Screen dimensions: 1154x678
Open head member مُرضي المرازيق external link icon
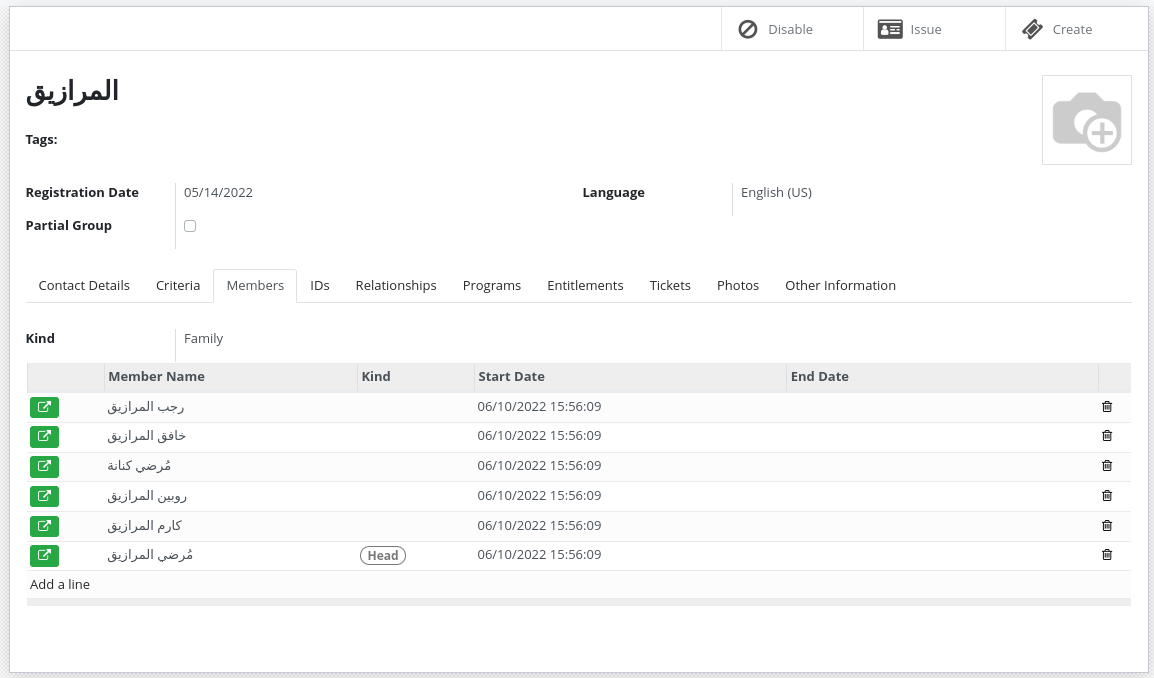point(44,555)
